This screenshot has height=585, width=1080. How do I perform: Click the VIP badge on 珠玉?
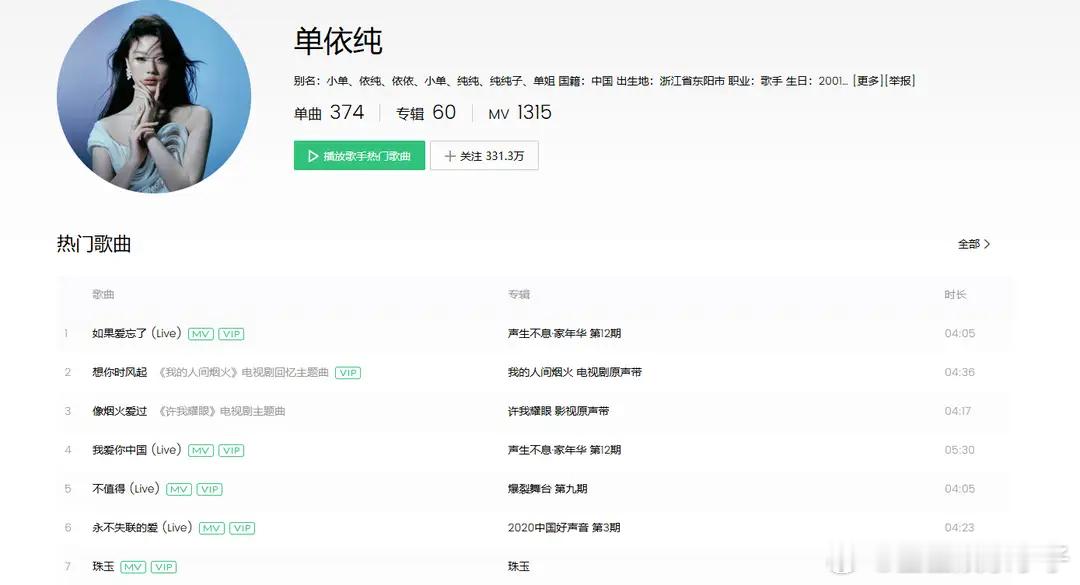[164, 567]
